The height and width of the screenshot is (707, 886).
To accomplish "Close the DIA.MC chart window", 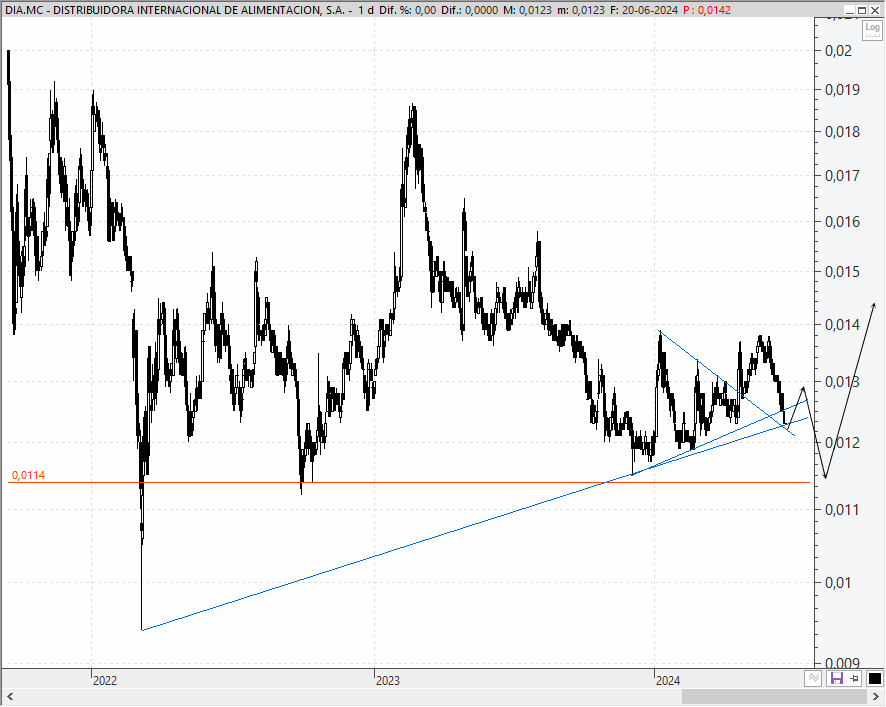I will [x=874, y=10].
